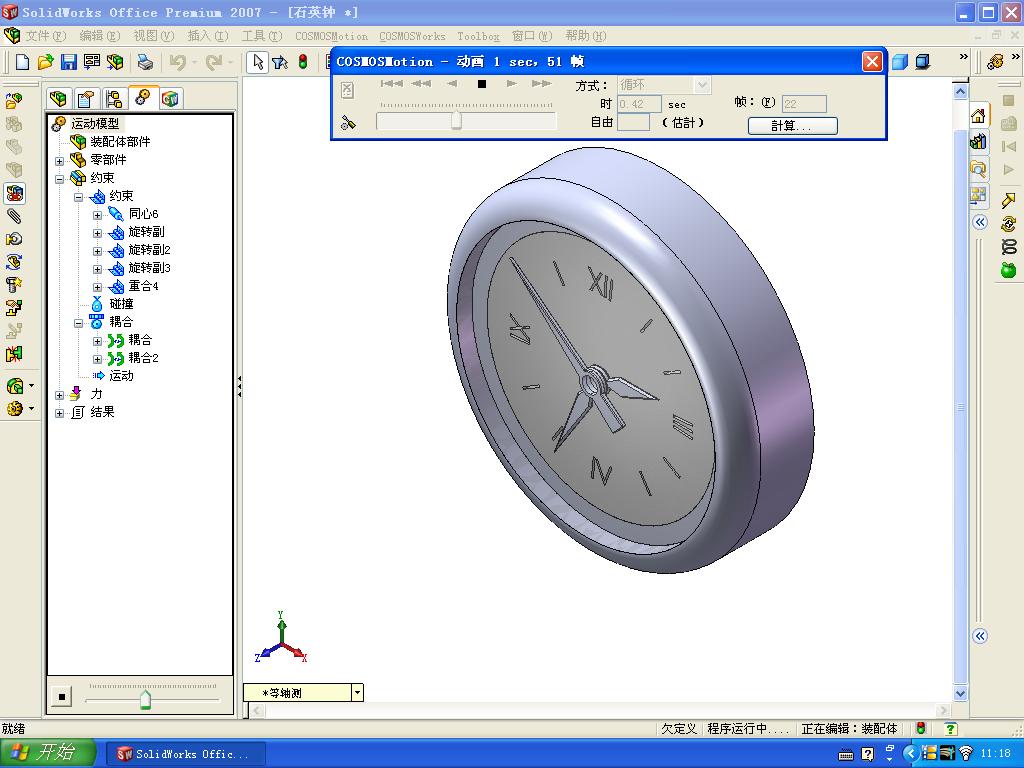Expand the 结果 tree node

point(59,413)
